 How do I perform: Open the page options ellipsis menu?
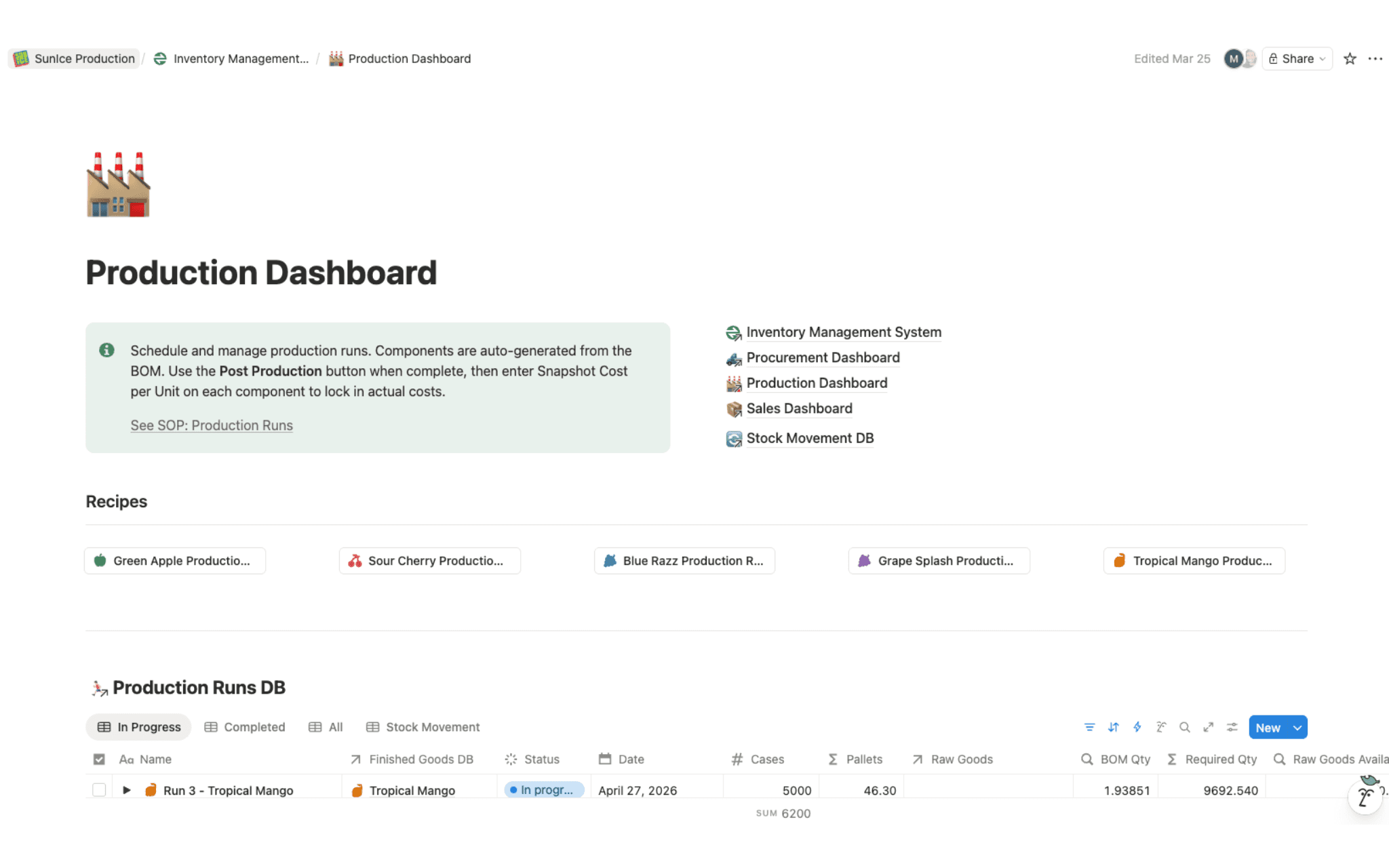tap(1375, 58)
